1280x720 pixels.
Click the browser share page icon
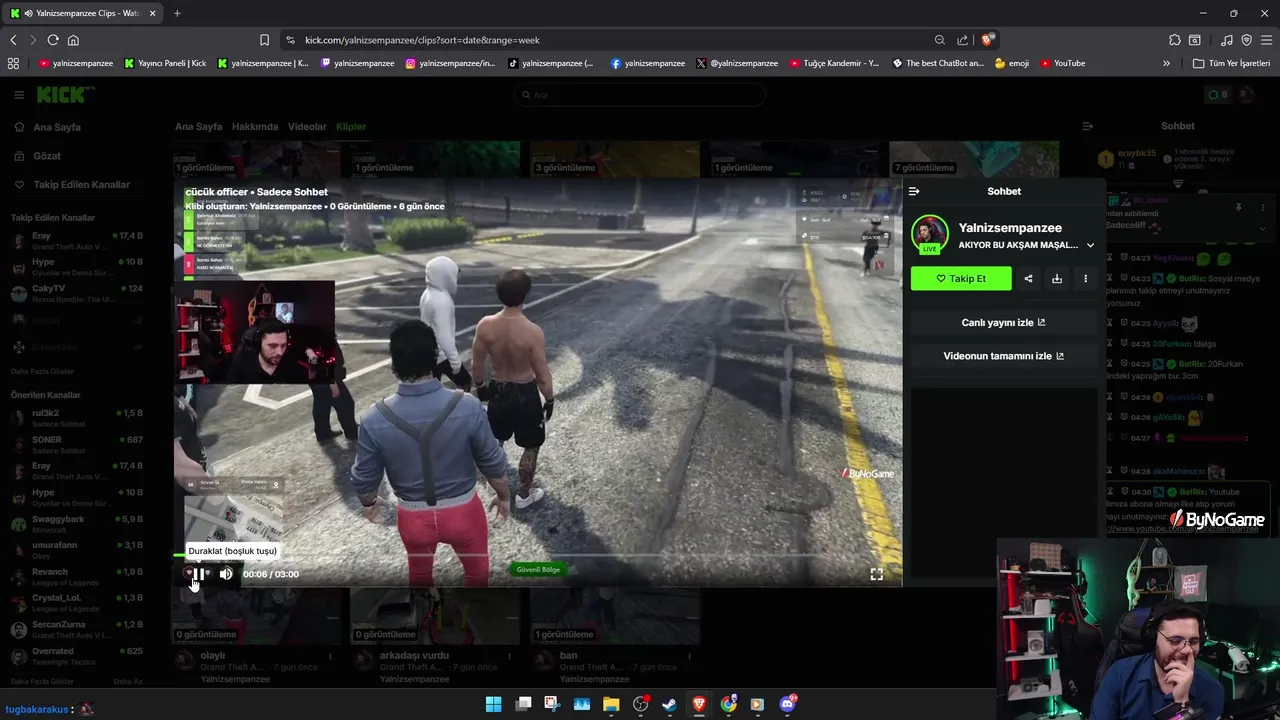tap(962, 40)
